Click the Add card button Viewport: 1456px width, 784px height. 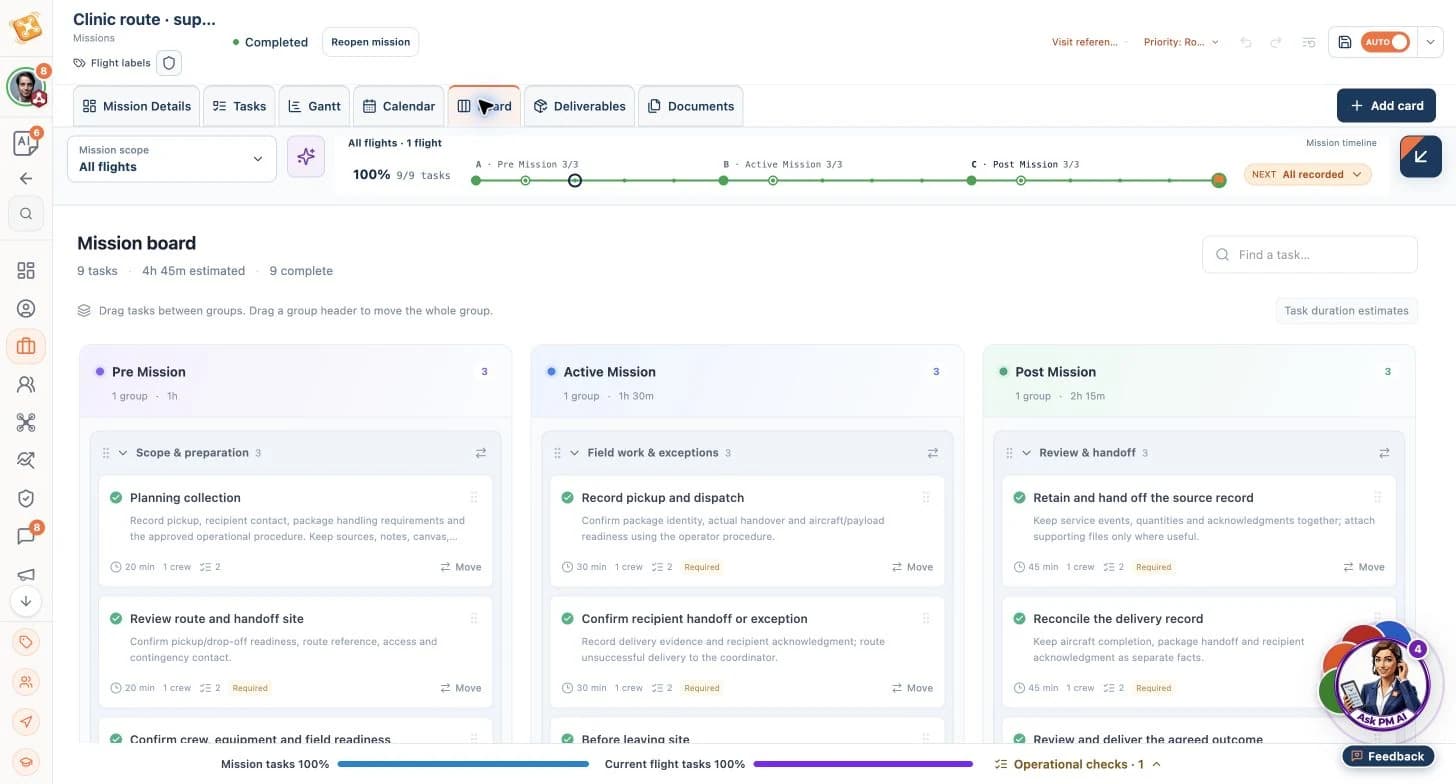(1386, 106)
